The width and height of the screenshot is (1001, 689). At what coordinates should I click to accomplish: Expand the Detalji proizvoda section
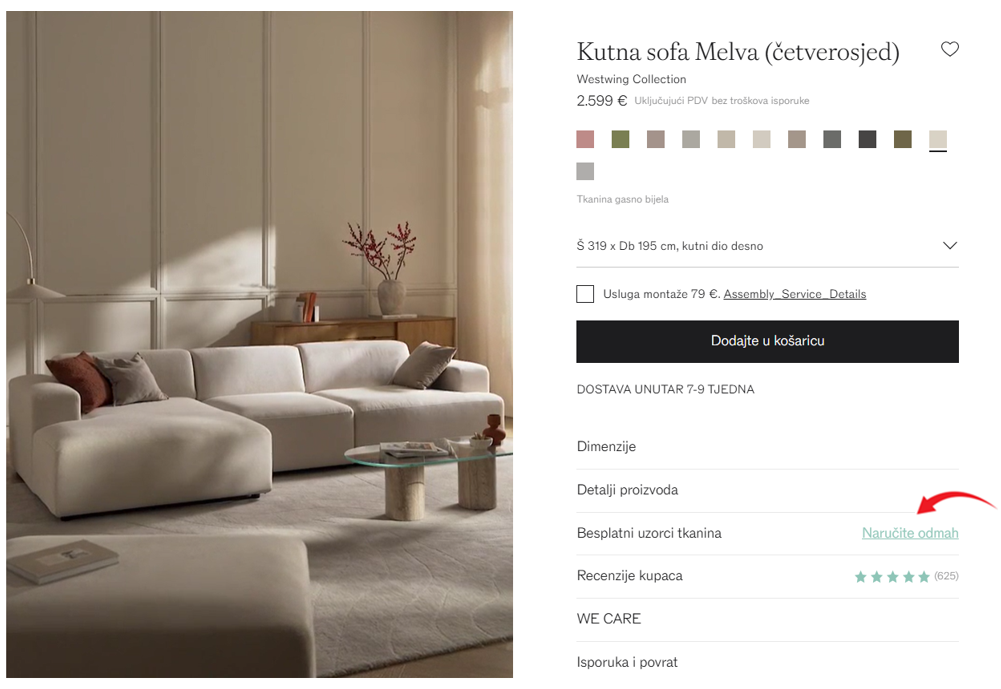click(x=767, y=490)
